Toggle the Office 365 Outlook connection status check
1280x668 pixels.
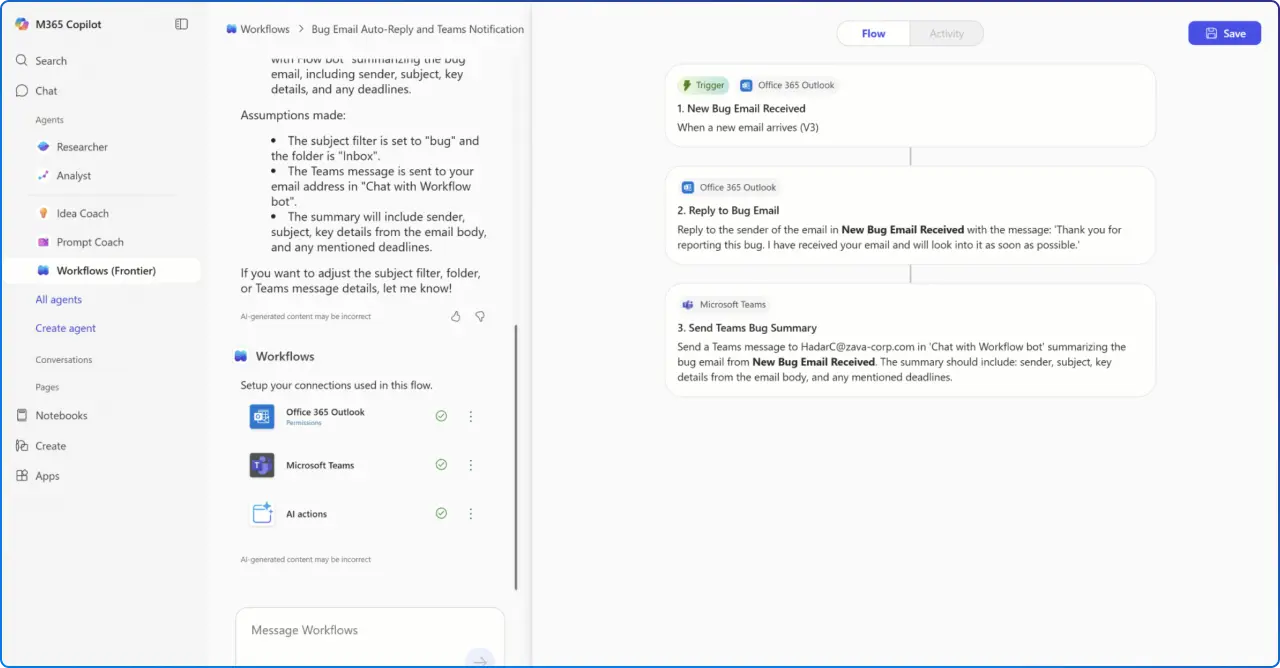(441, 415)
